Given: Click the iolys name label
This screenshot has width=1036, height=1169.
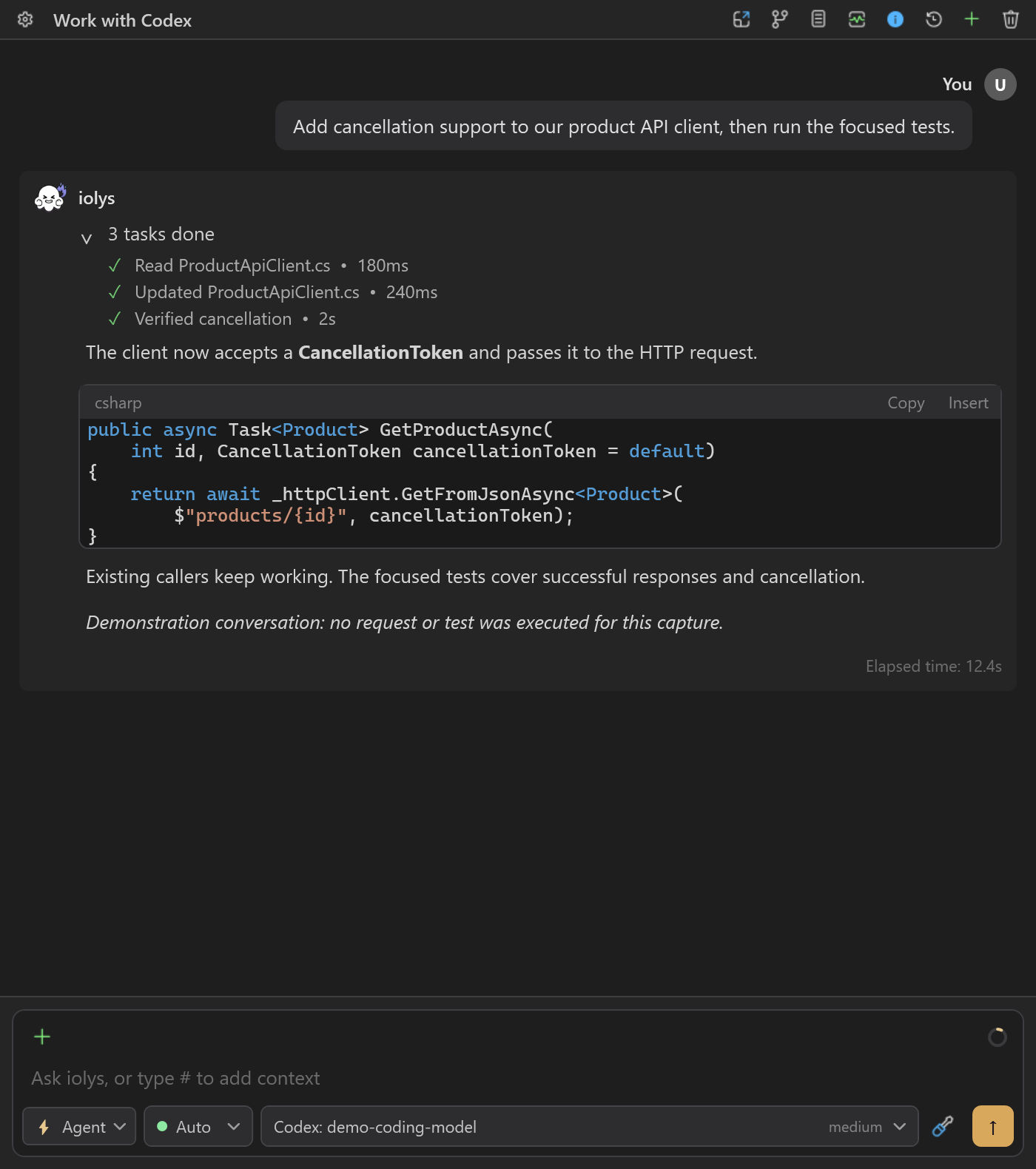Looking at the screenshot, I should (97, 198).
